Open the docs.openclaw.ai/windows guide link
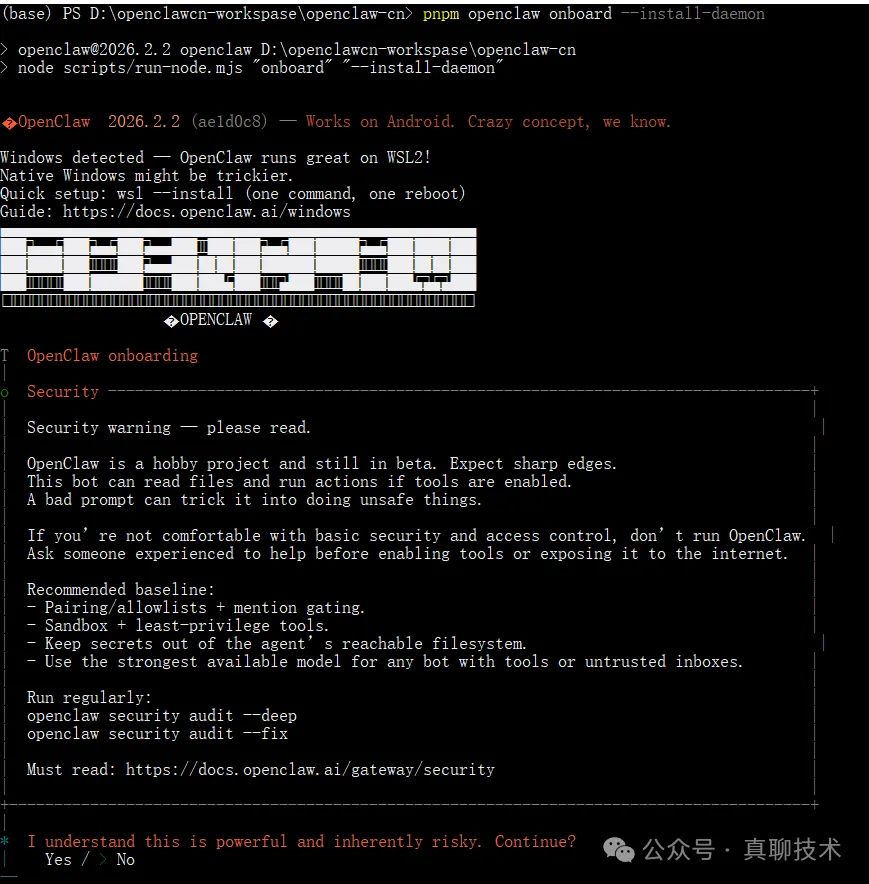869x884 pixels. pyautogui.click(x=206, y=212)
